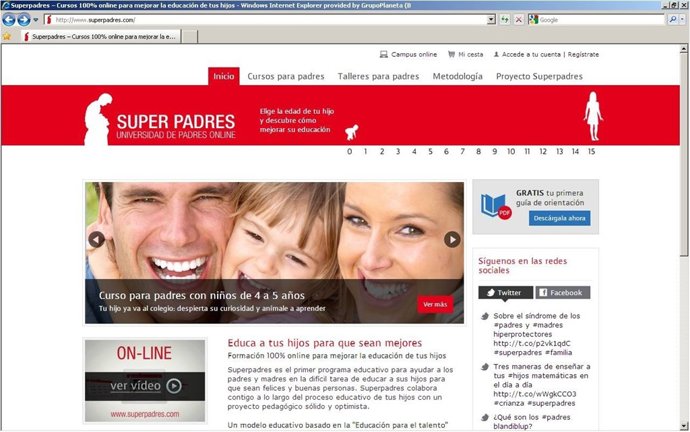Click www.superpadres.com under the video
Screen dimensions: 690x432
click(x=145, y=414)
